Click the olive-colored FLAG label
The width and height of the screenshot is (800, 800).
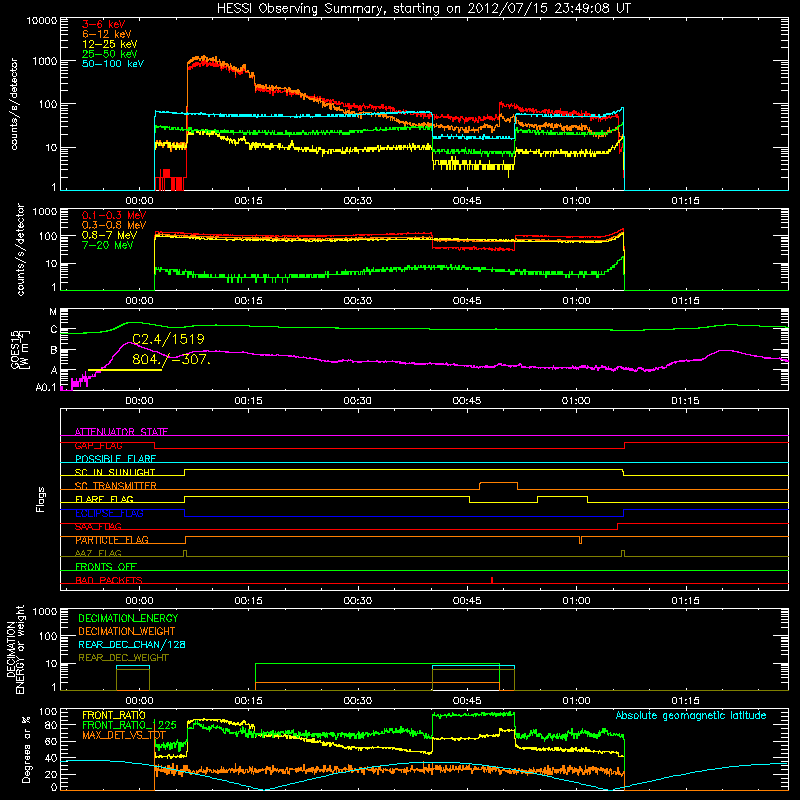point(98,553)
